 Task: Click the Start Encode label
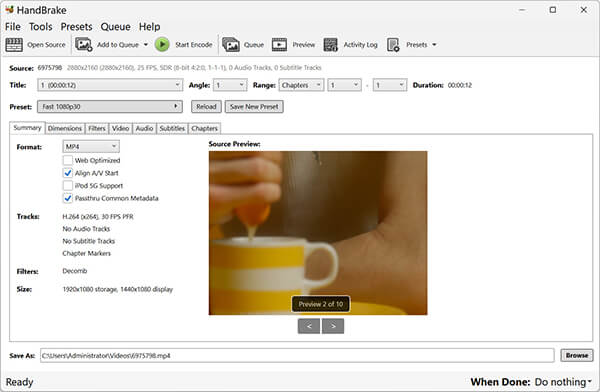coord(194,45)
